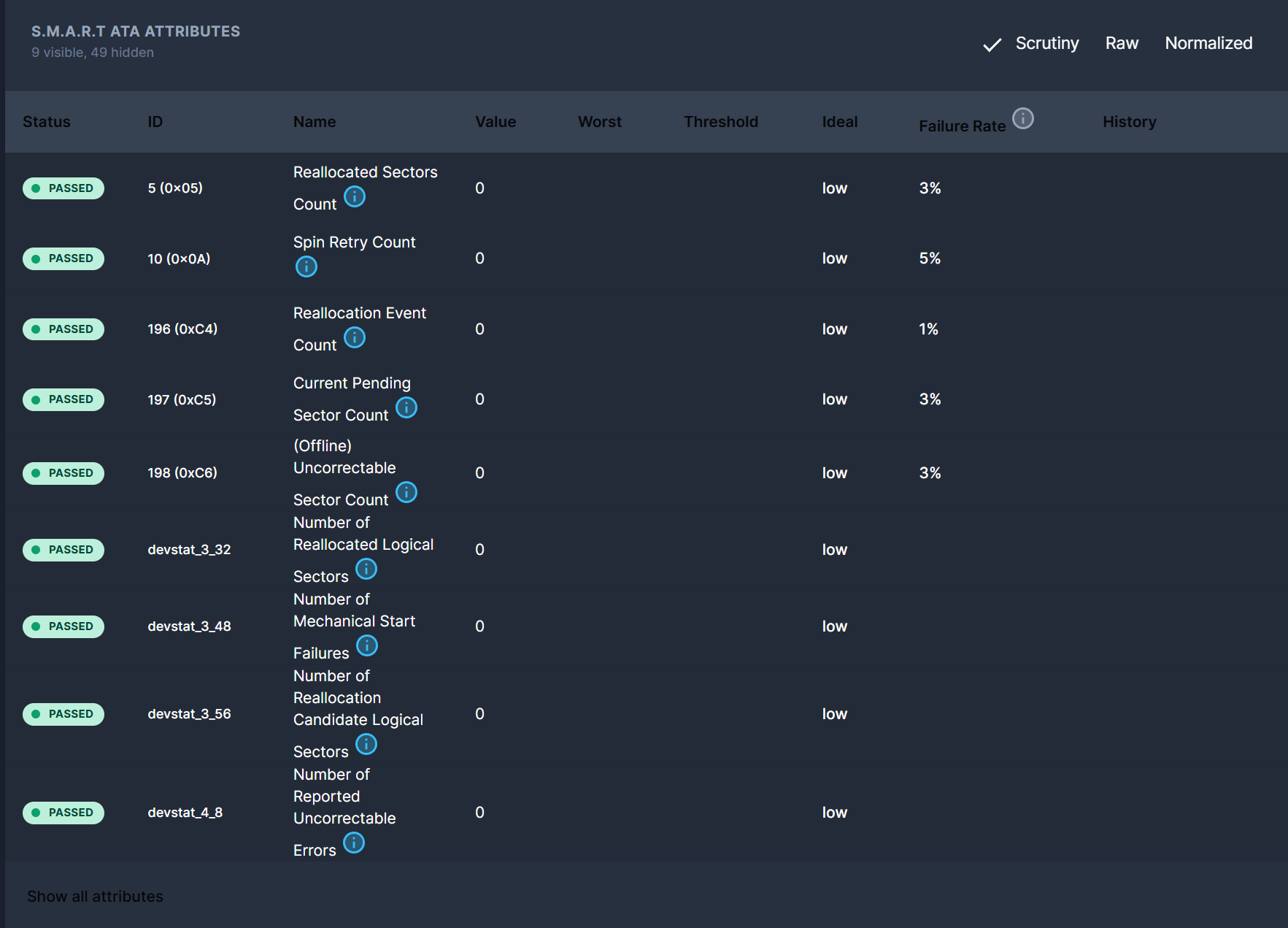Viewport: 1288px width, 928px height.
Task: Click PASSED badge for devstat_3_48
Action: [x=63, y=626]
